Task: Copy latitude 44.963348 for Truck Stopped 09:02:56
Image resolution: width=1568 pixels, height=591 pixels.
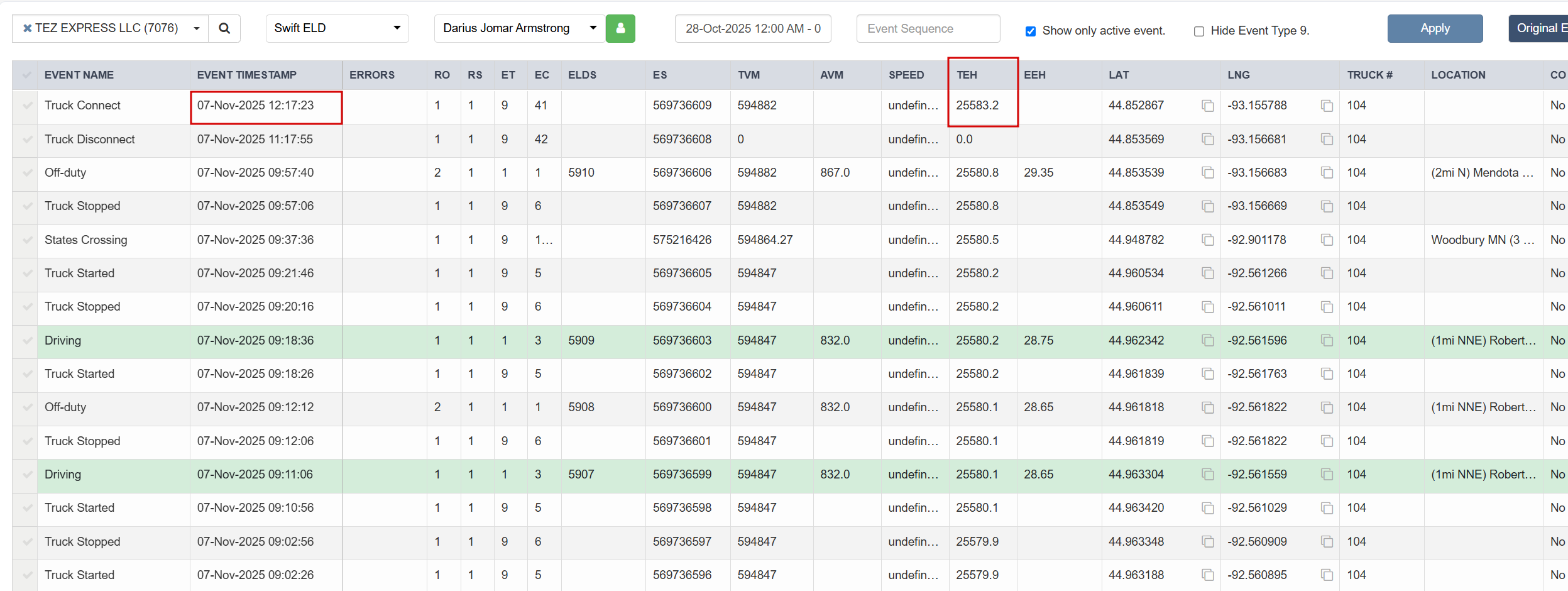Action: coord(1207,541)
